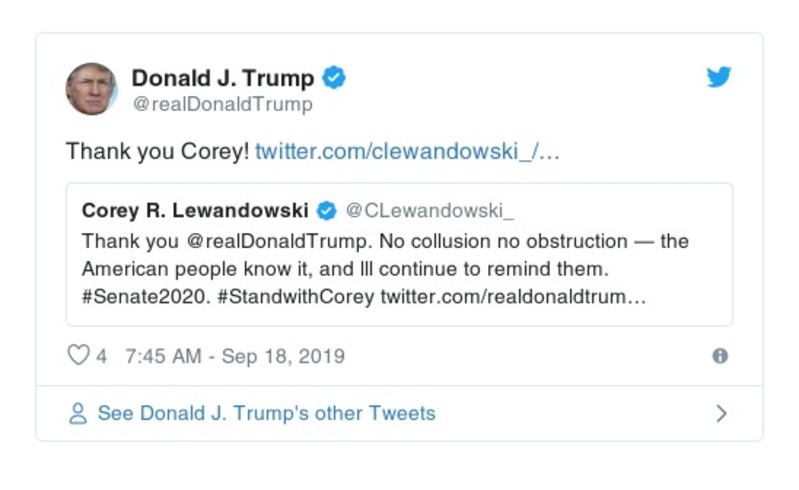This screenshot has width=799, height=490.
Task: Click verified badge beside Donald J. Trump
Action: point(334,78)
